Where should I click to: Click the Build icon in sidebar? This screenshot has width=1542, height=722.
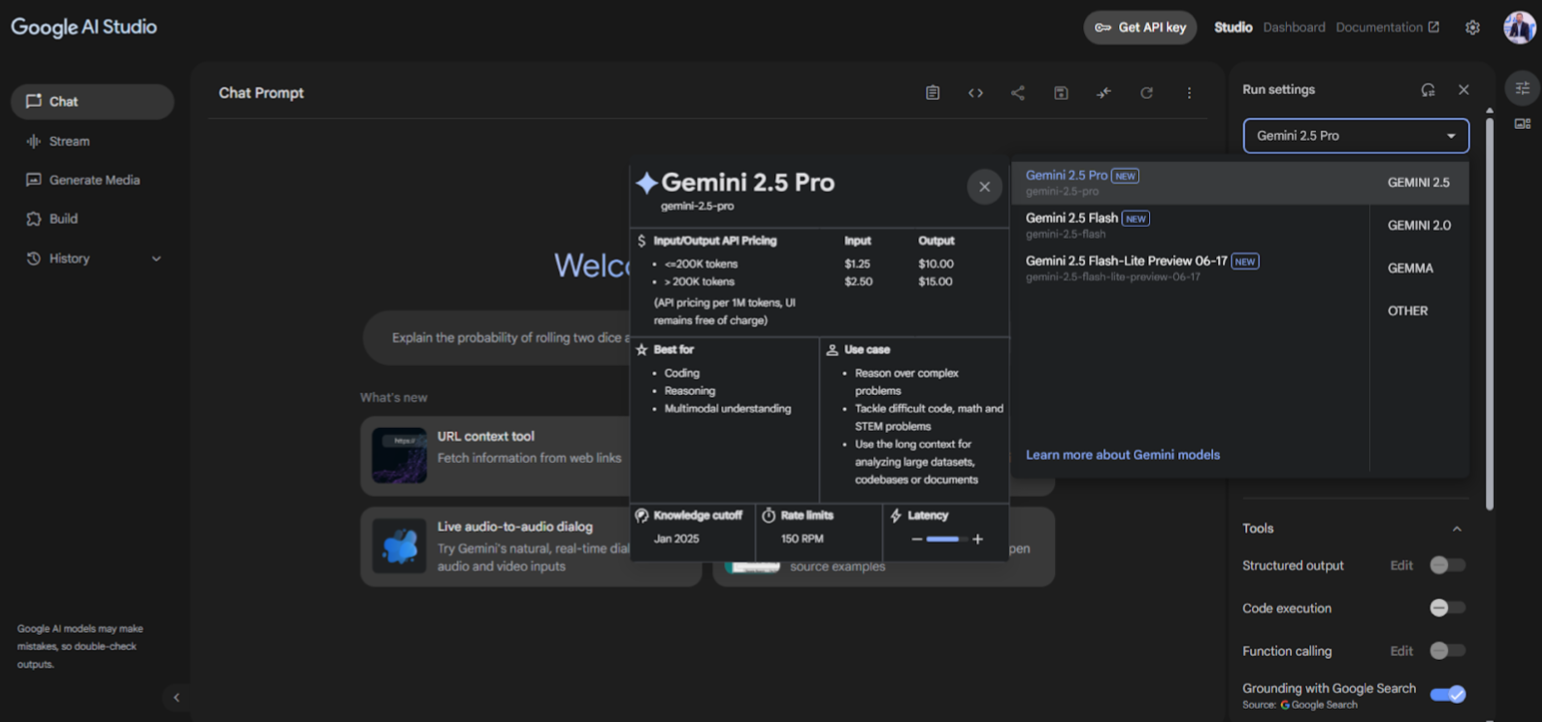pyautogui.click(x=34, y=219)
